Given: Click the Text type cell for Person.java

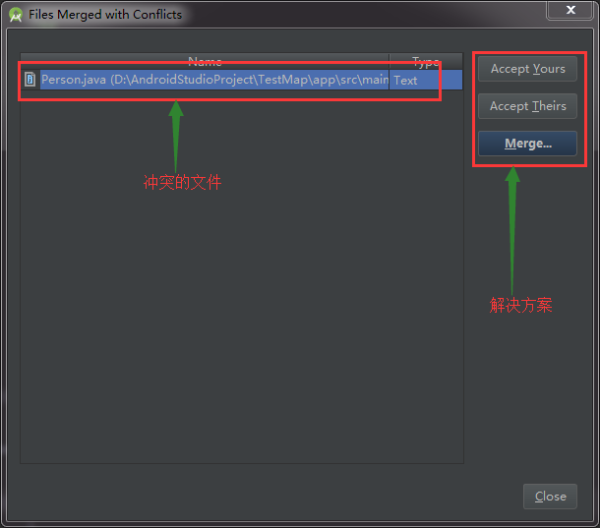Looking at the screenshot, I should coord(426,80).
